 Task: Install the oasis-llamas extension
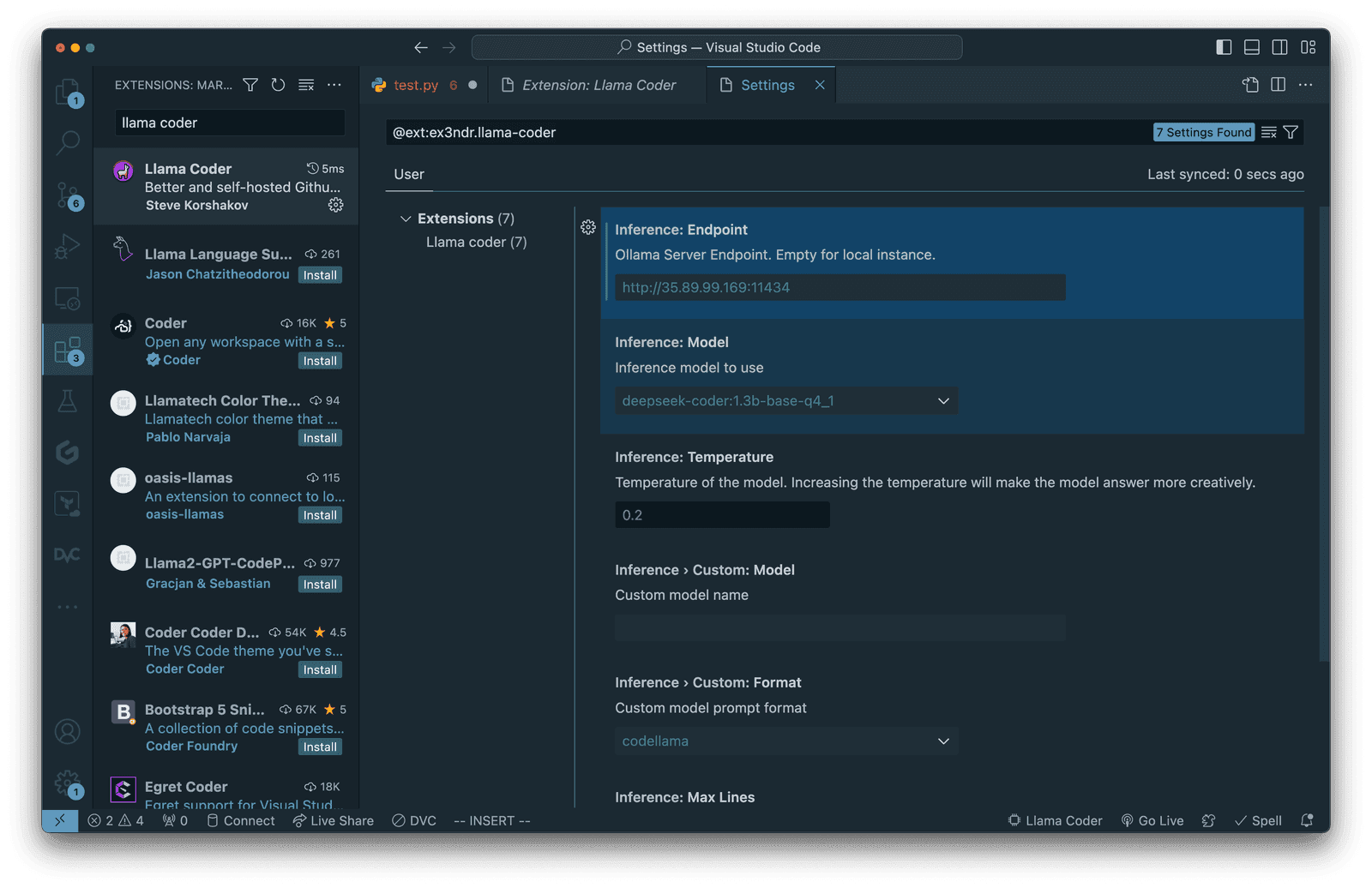320,515
